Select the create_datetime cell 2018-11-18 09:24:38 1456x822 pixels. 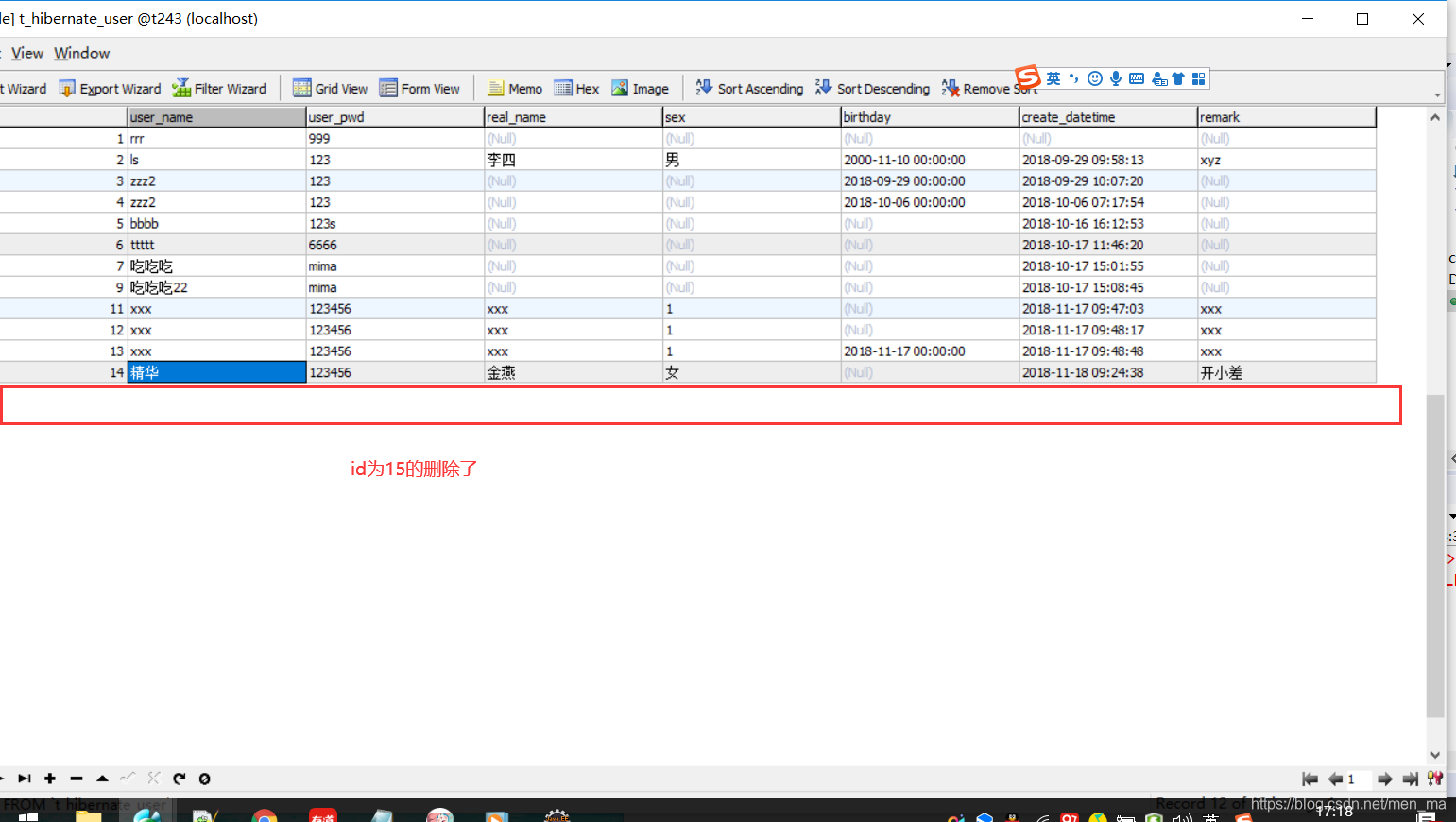pyautogui.click(x=1108, y=372)
